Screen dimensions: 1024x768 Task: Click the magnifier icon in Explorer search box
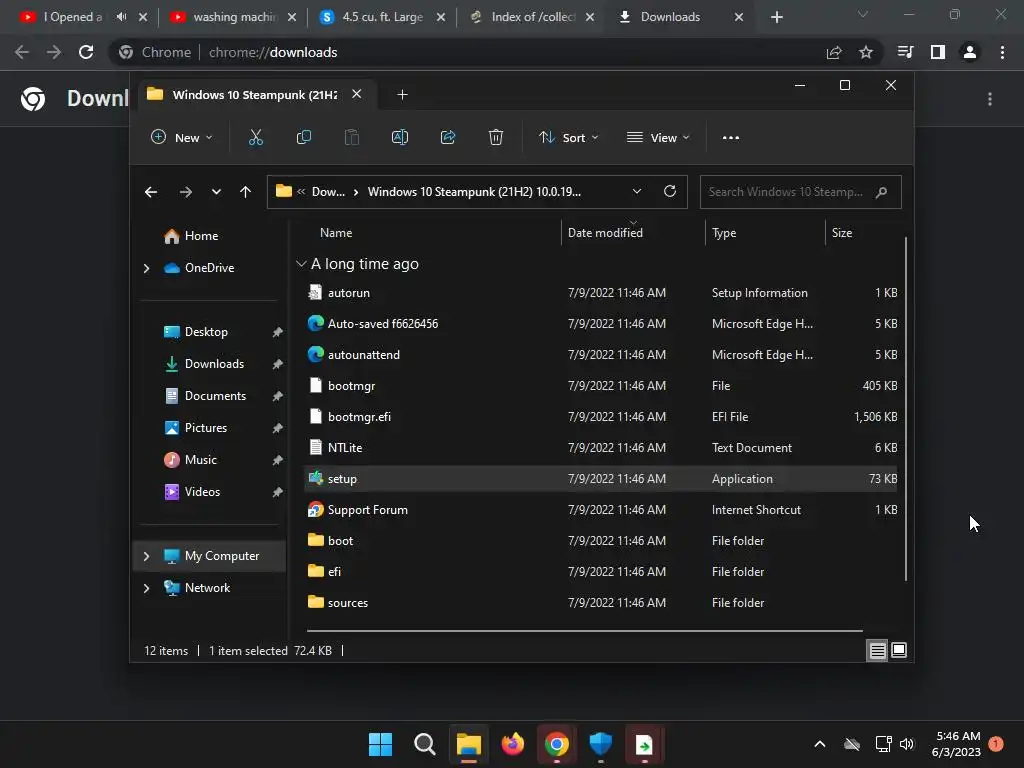point(881,192)
